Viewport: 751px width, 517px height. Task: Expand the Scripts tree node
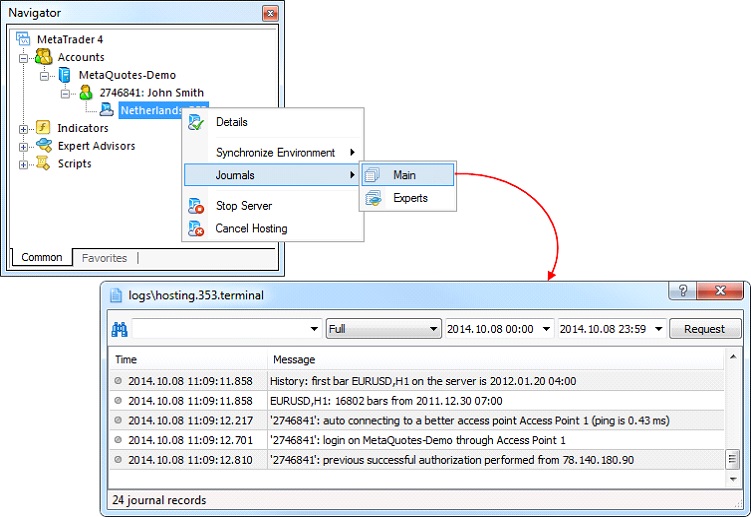pos(24,164)
